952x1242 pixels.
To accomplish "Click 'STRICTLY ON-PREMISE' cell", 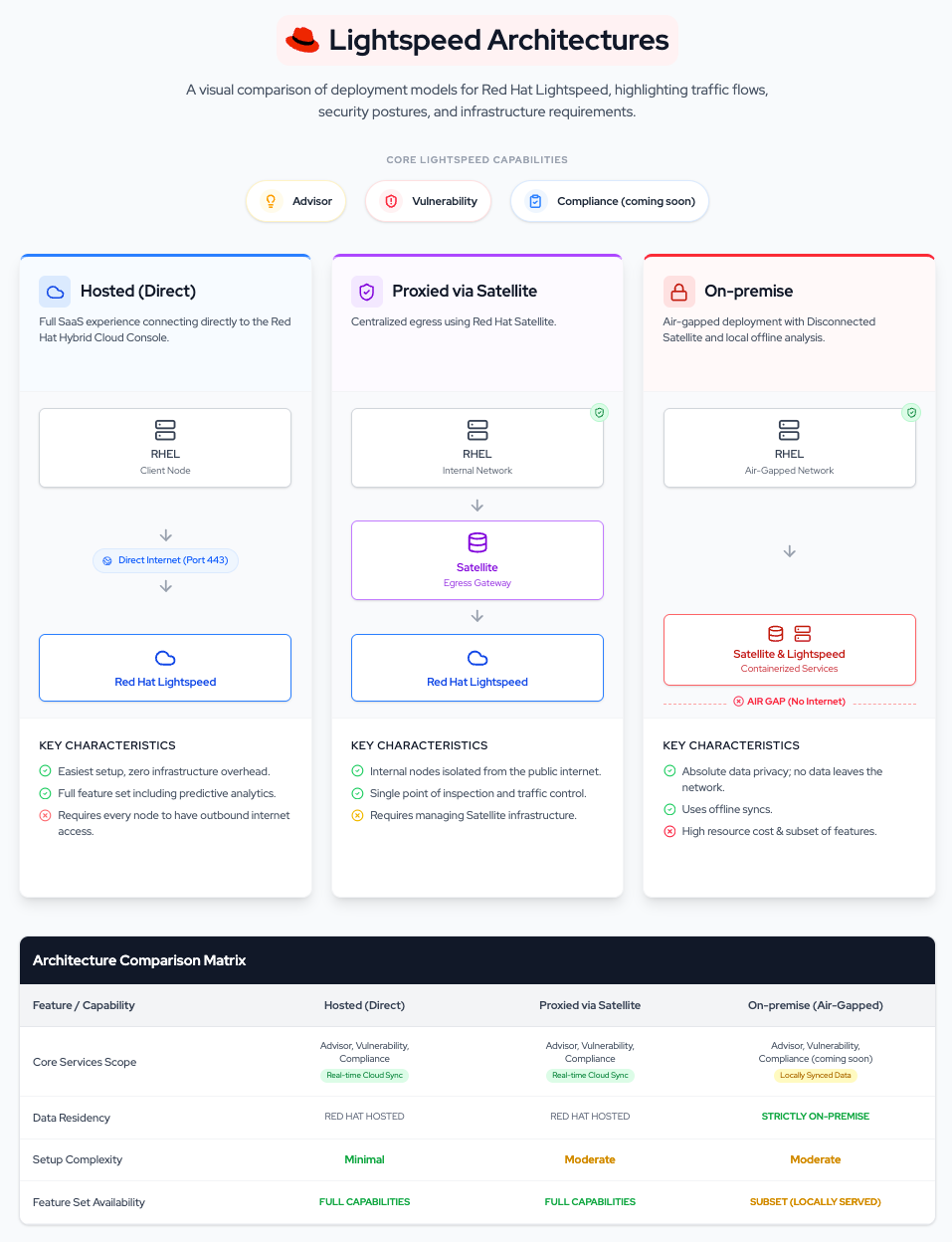I will click(816, 1117).
